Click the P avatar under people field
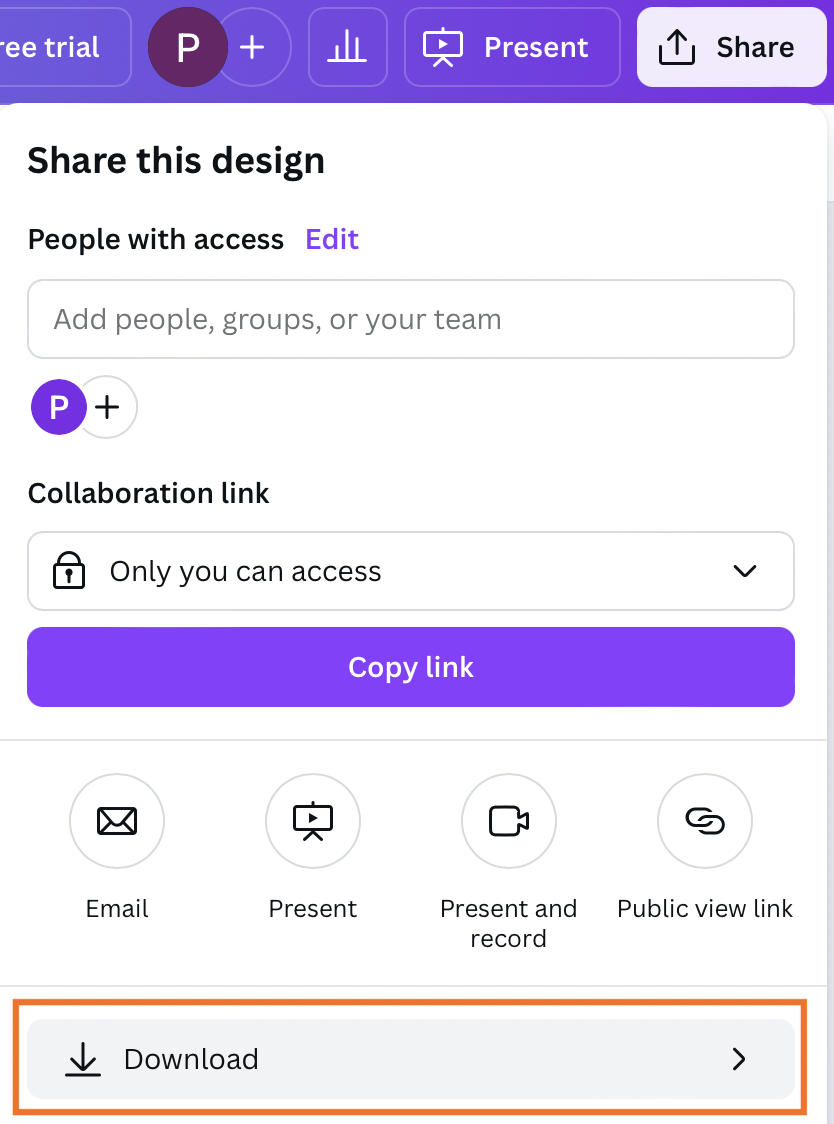The image size is (834, 1124). click(x=59, y=407)
